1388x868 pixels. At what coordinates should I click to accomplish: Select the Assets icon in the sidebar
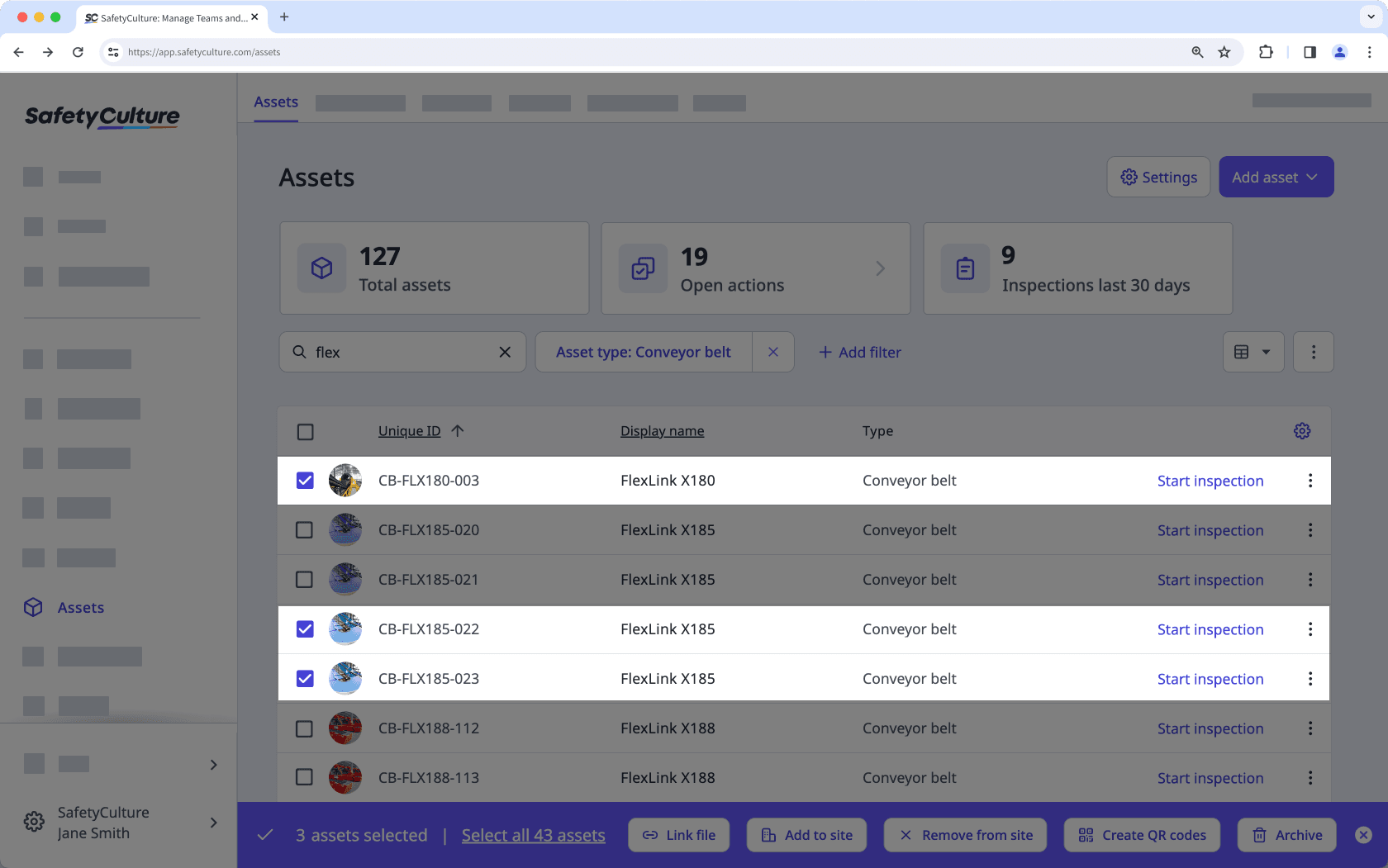pyautogui.click(x=33, y=607)
